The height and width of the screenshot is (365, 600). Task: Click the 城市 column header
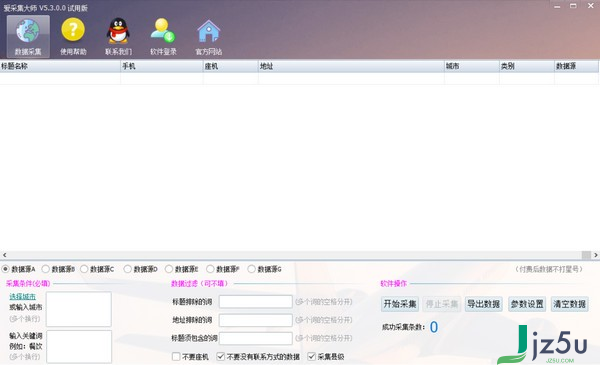pyautogui.click(x=472, y=66)
